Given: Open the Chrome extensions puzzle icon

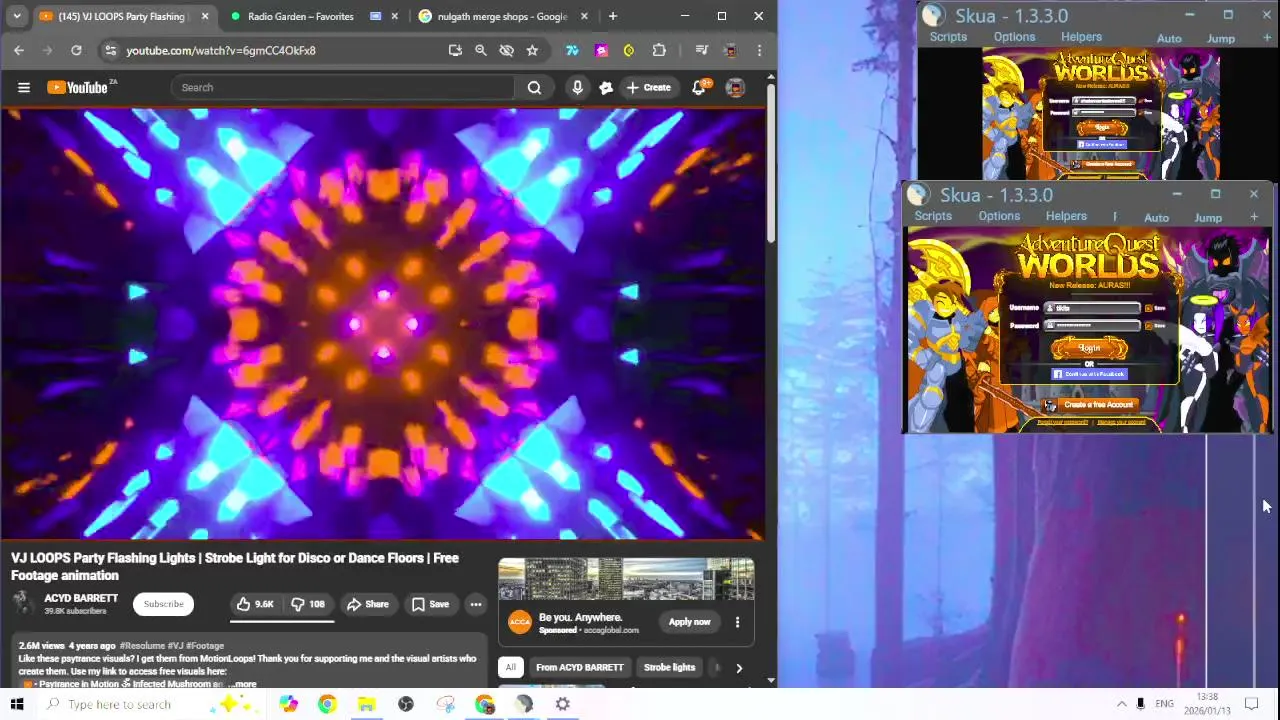Looking at the screenshot, I should pyautogui.click(x=659, y=50).
